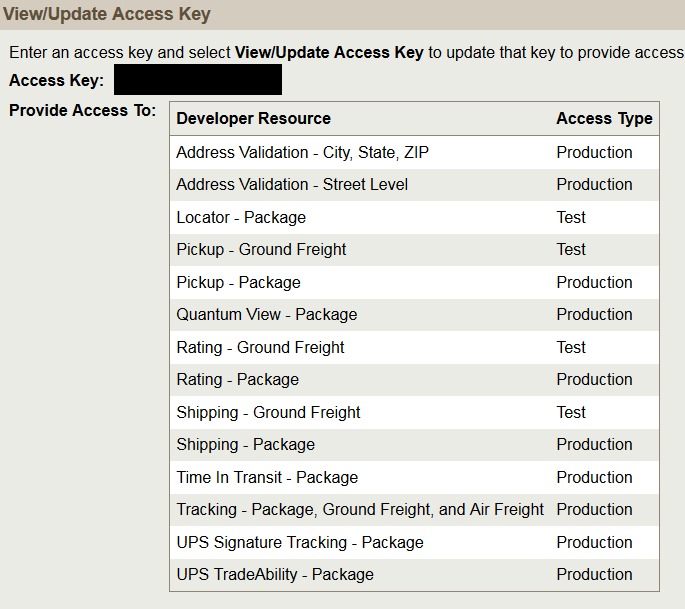Image resolution: width=685 pixels, height=609 pixels.
Task: Click Pickup - Ground Freight resource
Action: point(261,249)
